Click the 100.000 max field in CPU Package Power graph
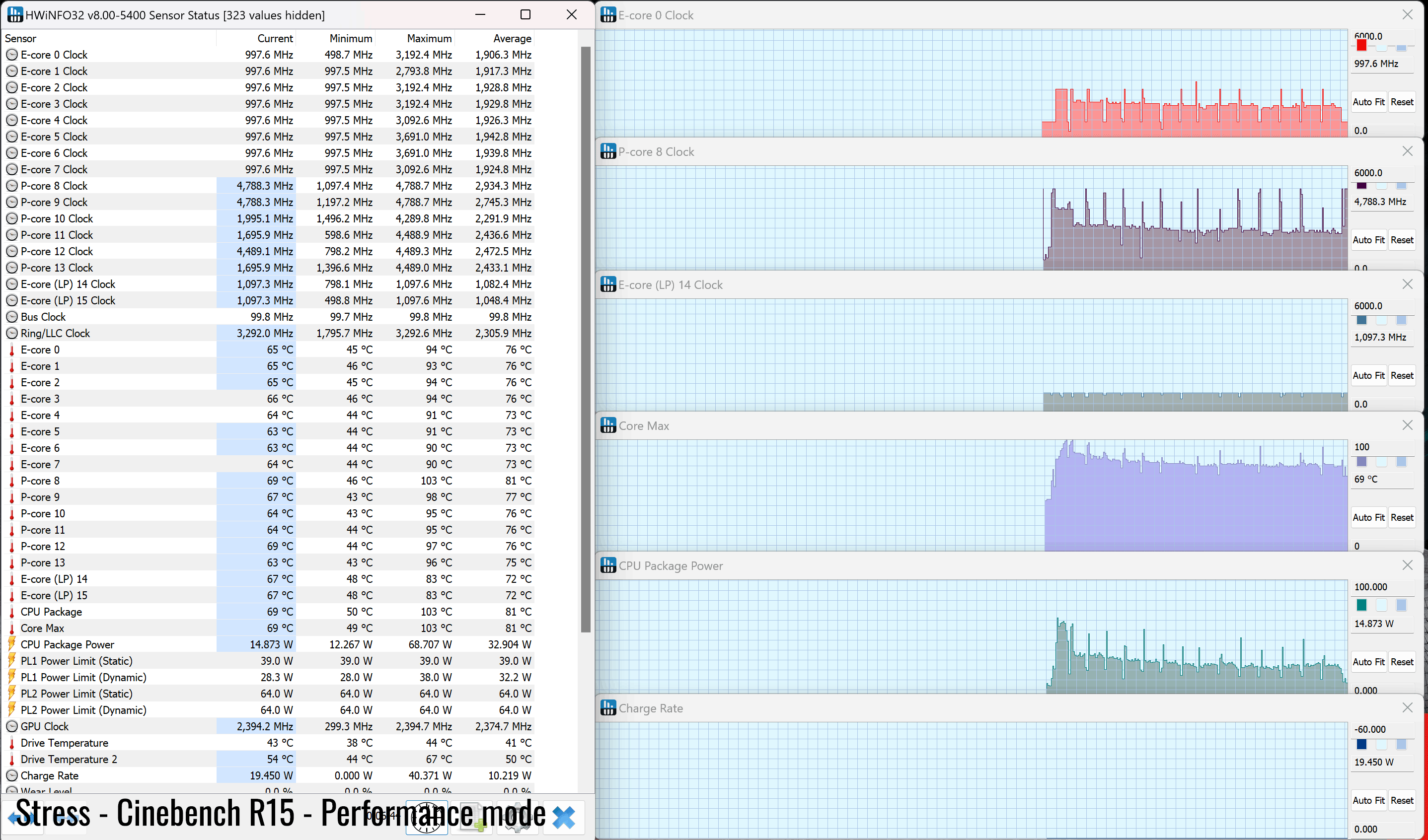1428x840 pixels. tap(1383, 587)
